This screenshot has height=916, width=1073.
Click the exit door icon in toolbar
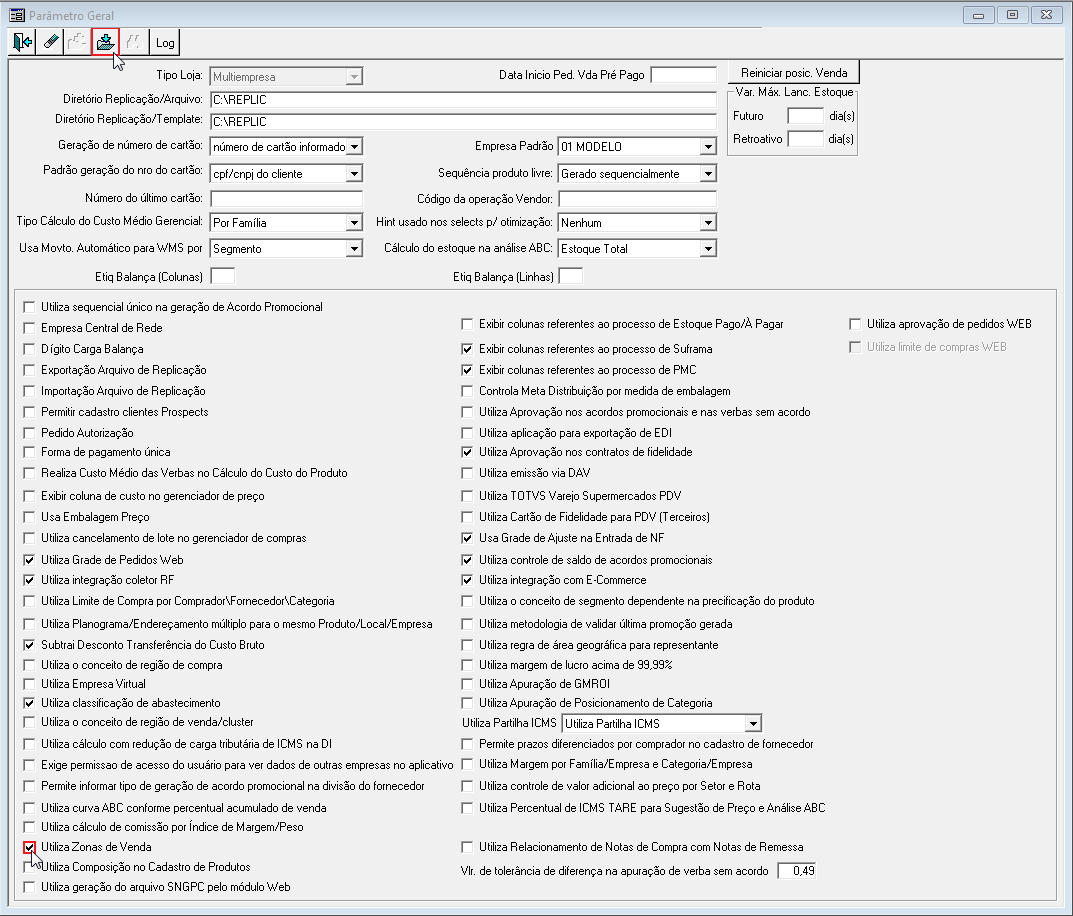pos(23,42)
